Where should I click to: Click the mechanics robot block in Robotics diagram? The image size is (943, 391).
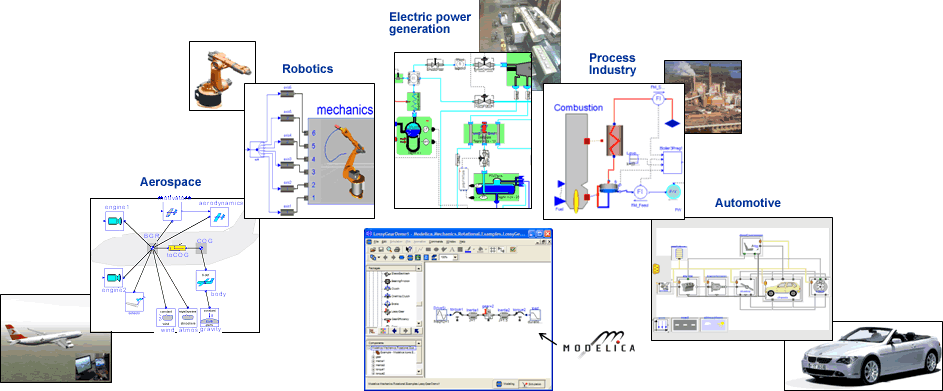[x=341, y=161]
